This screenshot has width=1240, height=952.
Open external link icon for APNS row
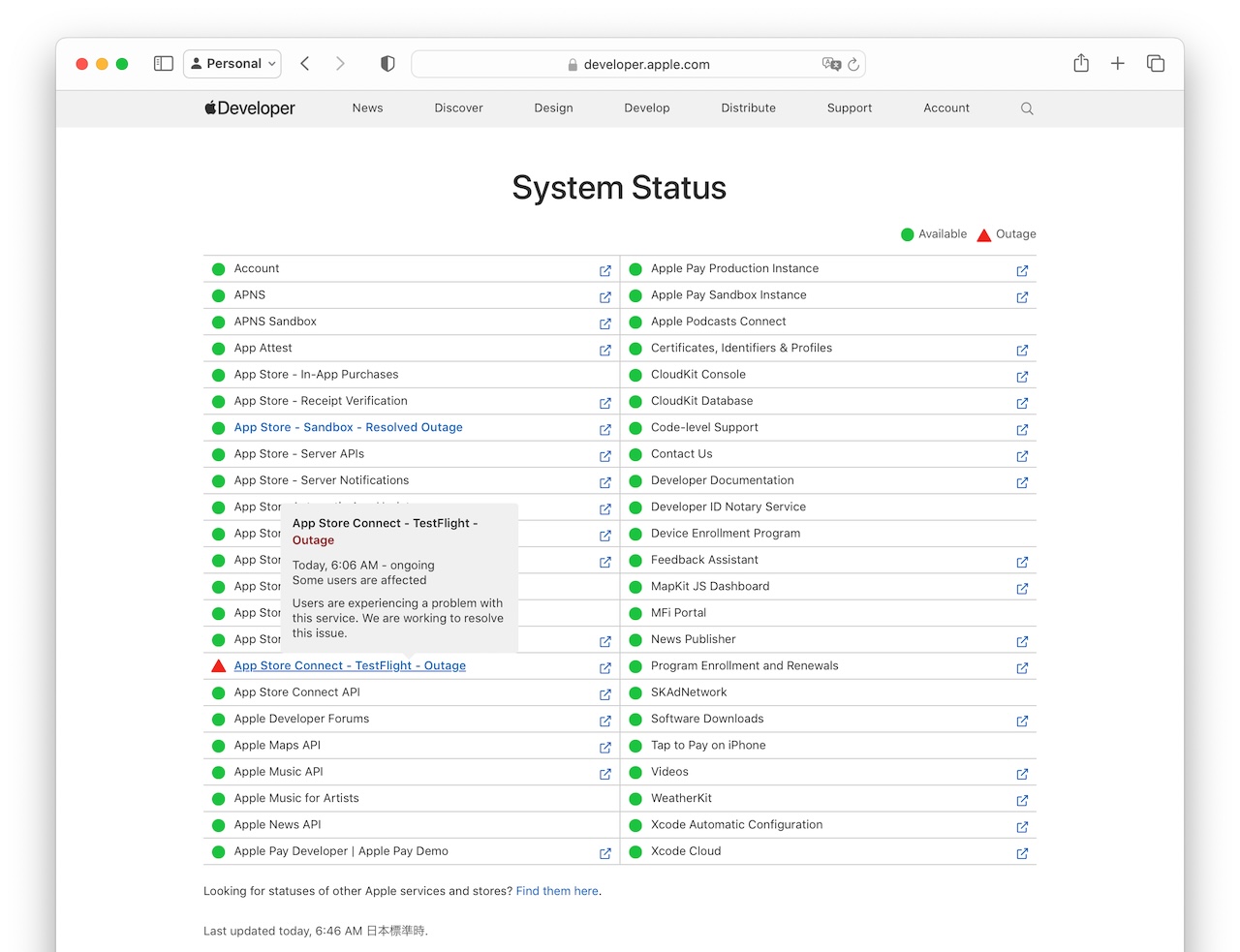[x=605, y=297]
